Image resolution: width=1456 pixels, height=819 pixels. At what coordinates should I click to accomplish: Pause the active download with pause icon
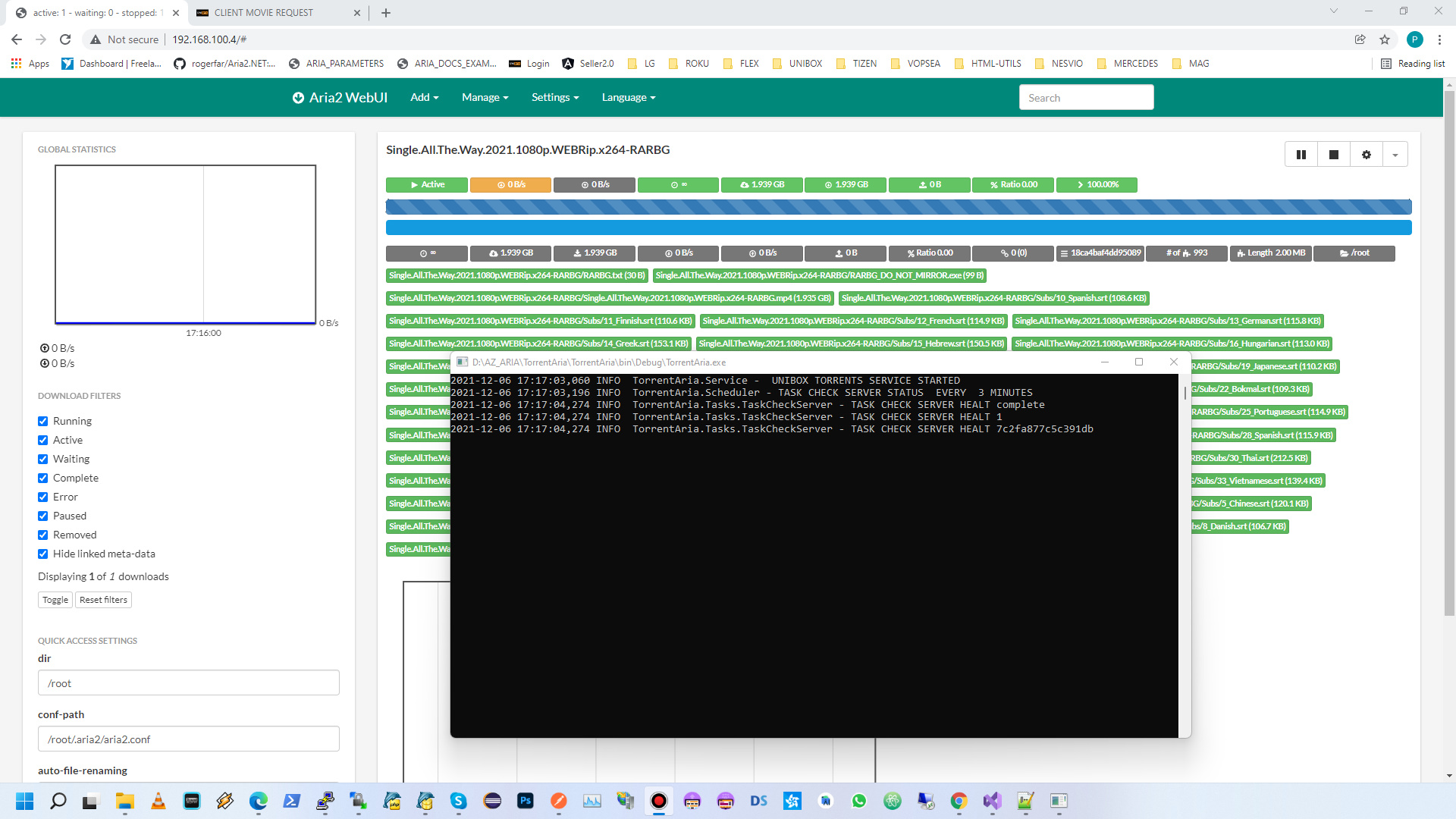(x=1301, y=155)
